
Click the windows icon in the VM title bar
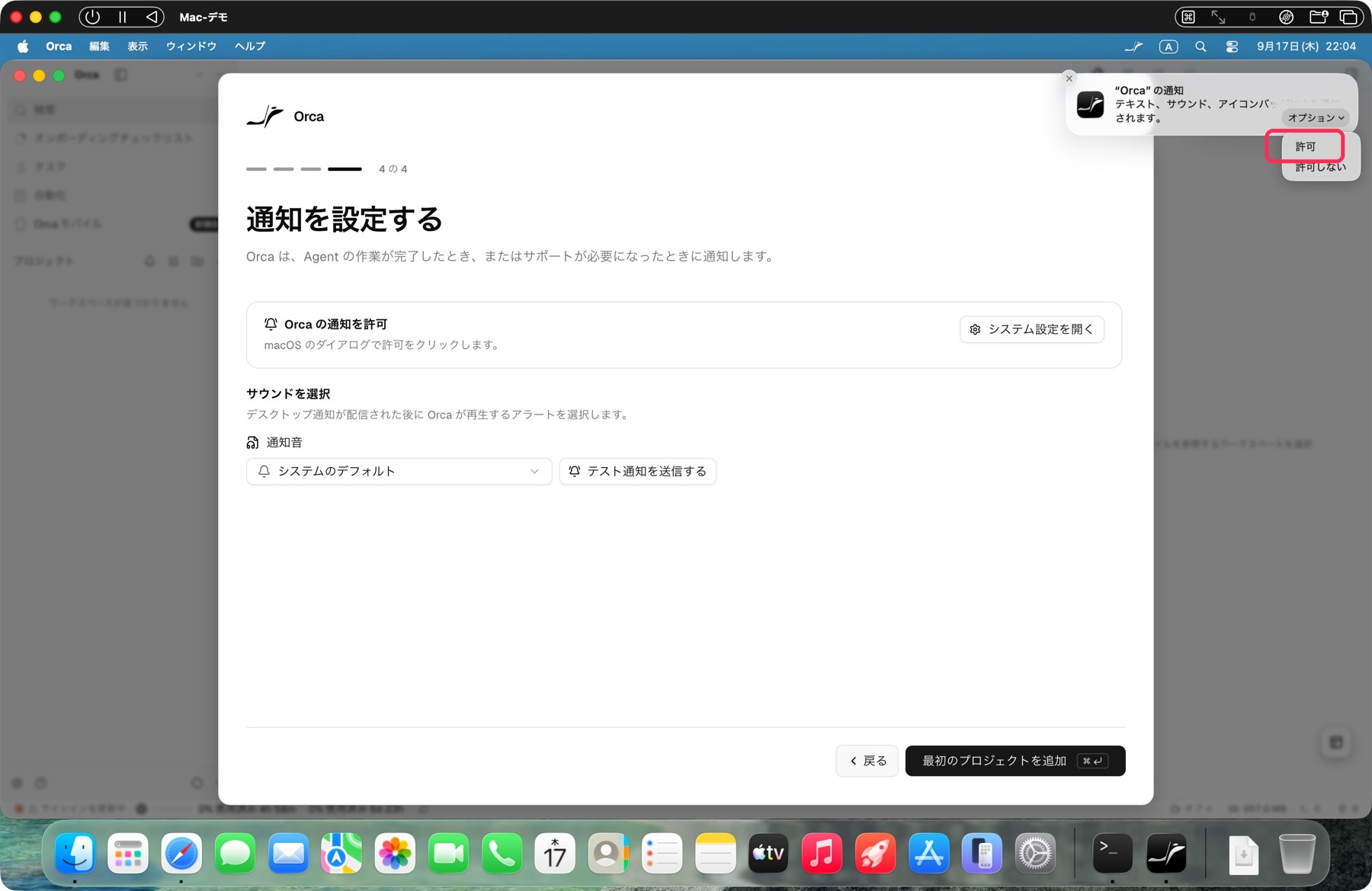(x=1348, y=17)
